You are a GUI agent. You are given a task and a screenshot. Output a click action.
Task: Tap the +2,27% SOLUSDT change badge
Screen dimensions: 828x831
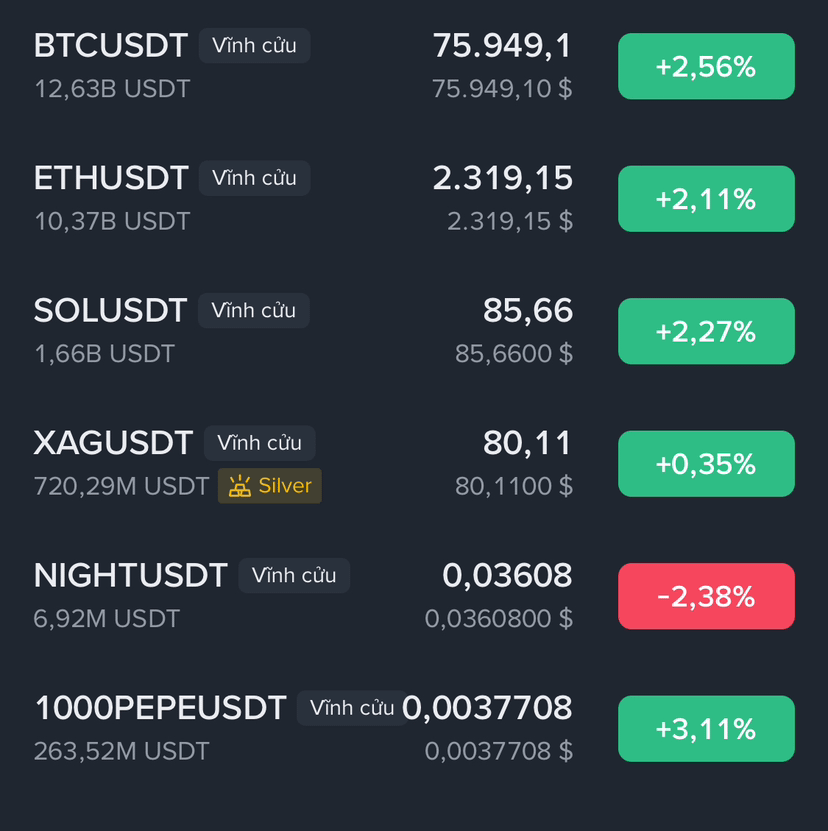coord(706,331)
